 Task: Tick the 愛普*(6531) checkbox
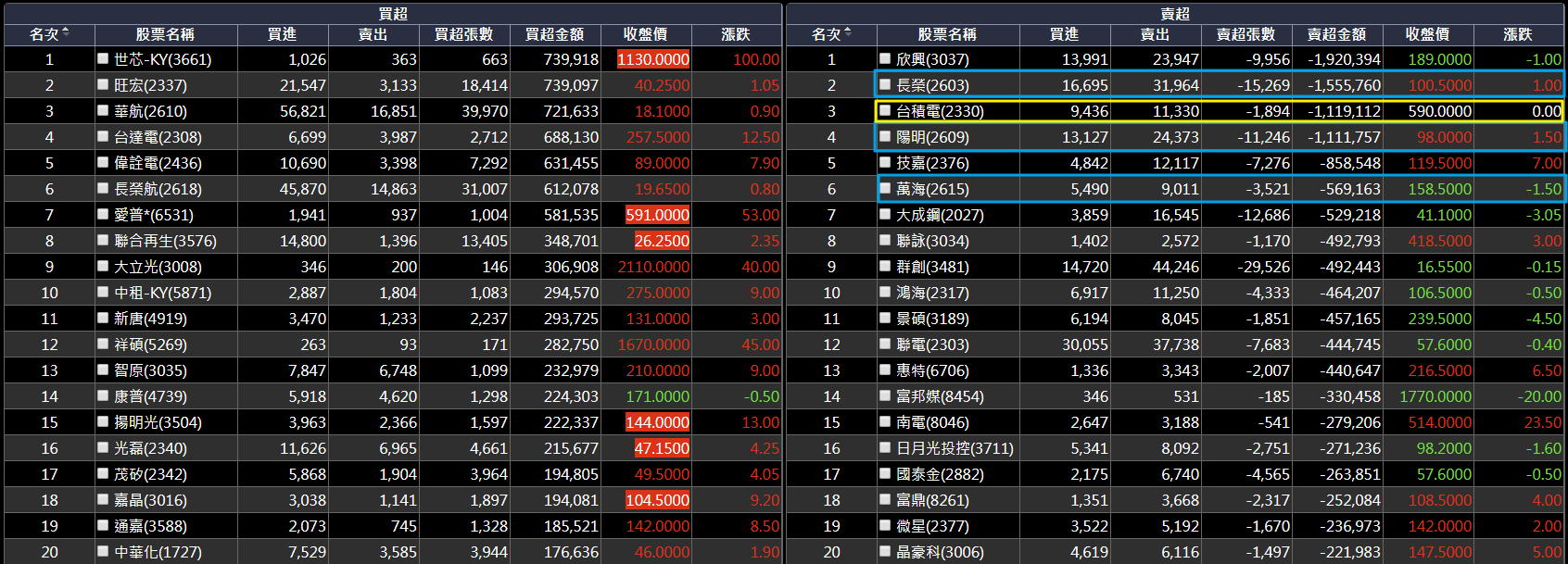click(x=103, y=214)
